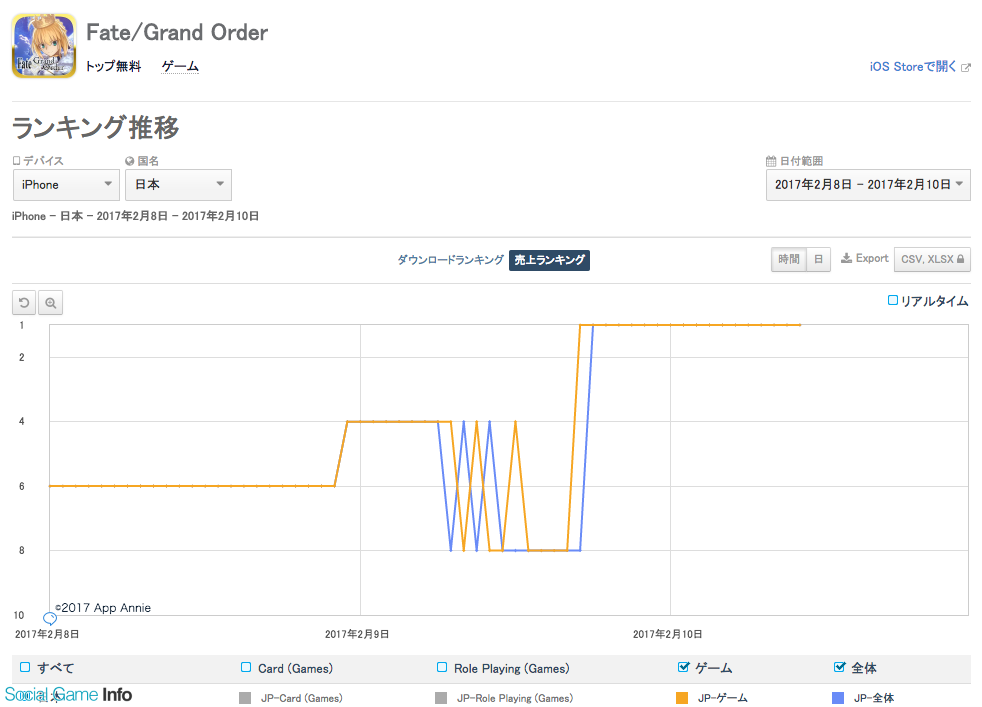Click the CSV, XLSX export button
Viewport: 982px width, 707px height.
point(933,259)
